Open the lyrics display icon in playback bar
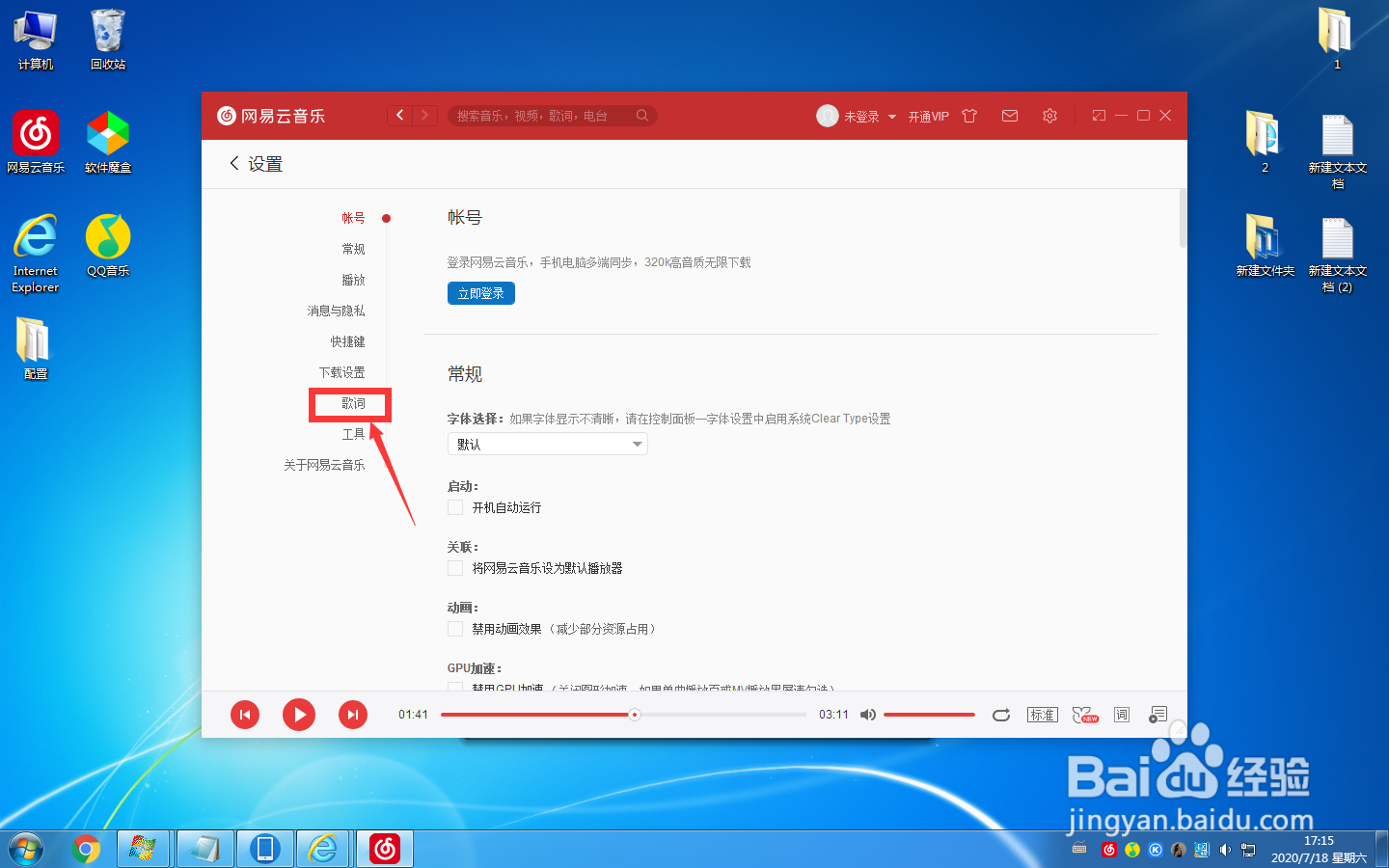 (x=1121, y=715)
